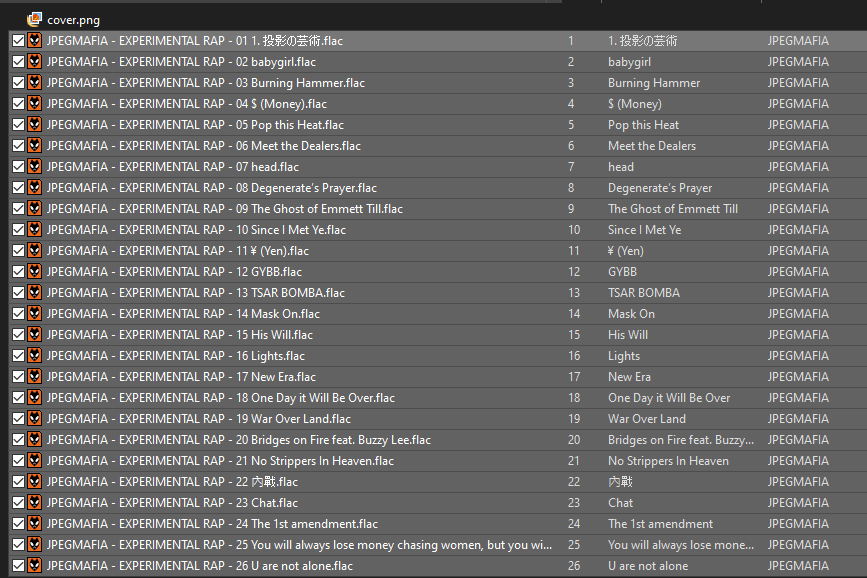The height and width of the screenshot is (578, 867).
Task: Click file icon for 11 ¥ (Yen).flac
Action: tap(34, 251)
